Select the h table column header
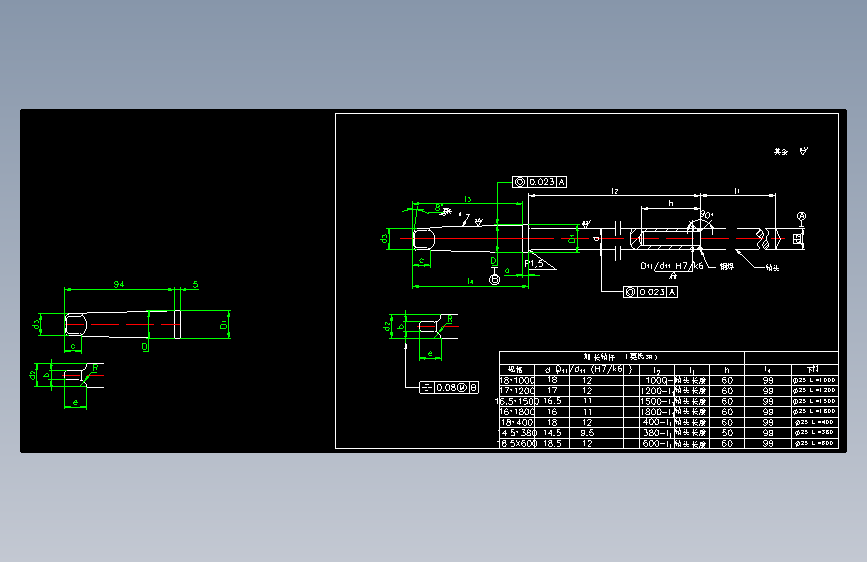This screenshot has width=867, height=562. pyautogui.click(x=727, y=370)
